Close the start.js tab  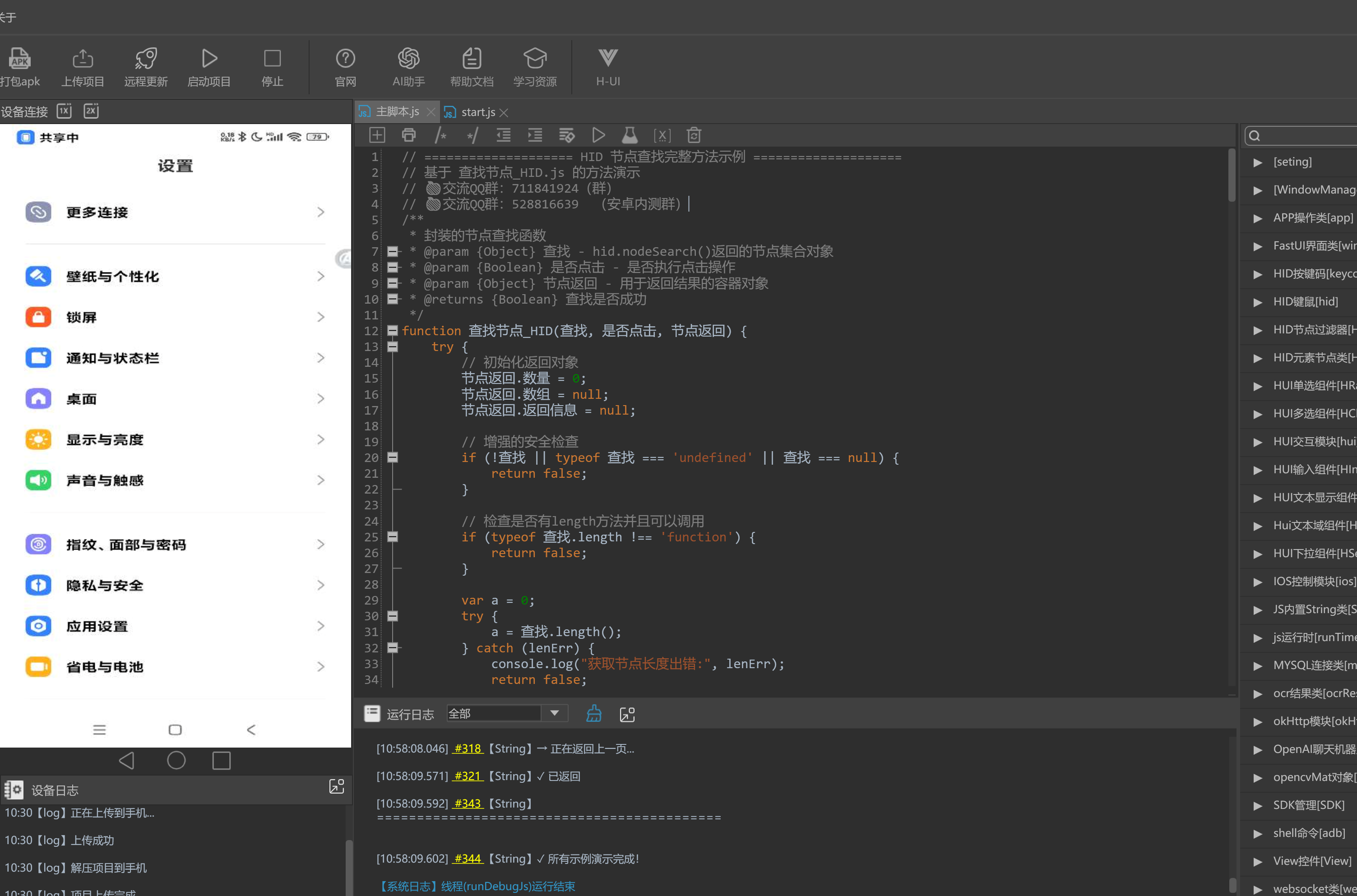[x=504, y=113]
